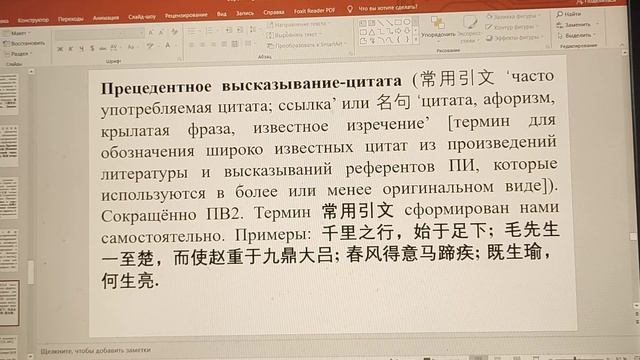
Task: Switch to the Переходы tab
Action: [x=71, y=19]
